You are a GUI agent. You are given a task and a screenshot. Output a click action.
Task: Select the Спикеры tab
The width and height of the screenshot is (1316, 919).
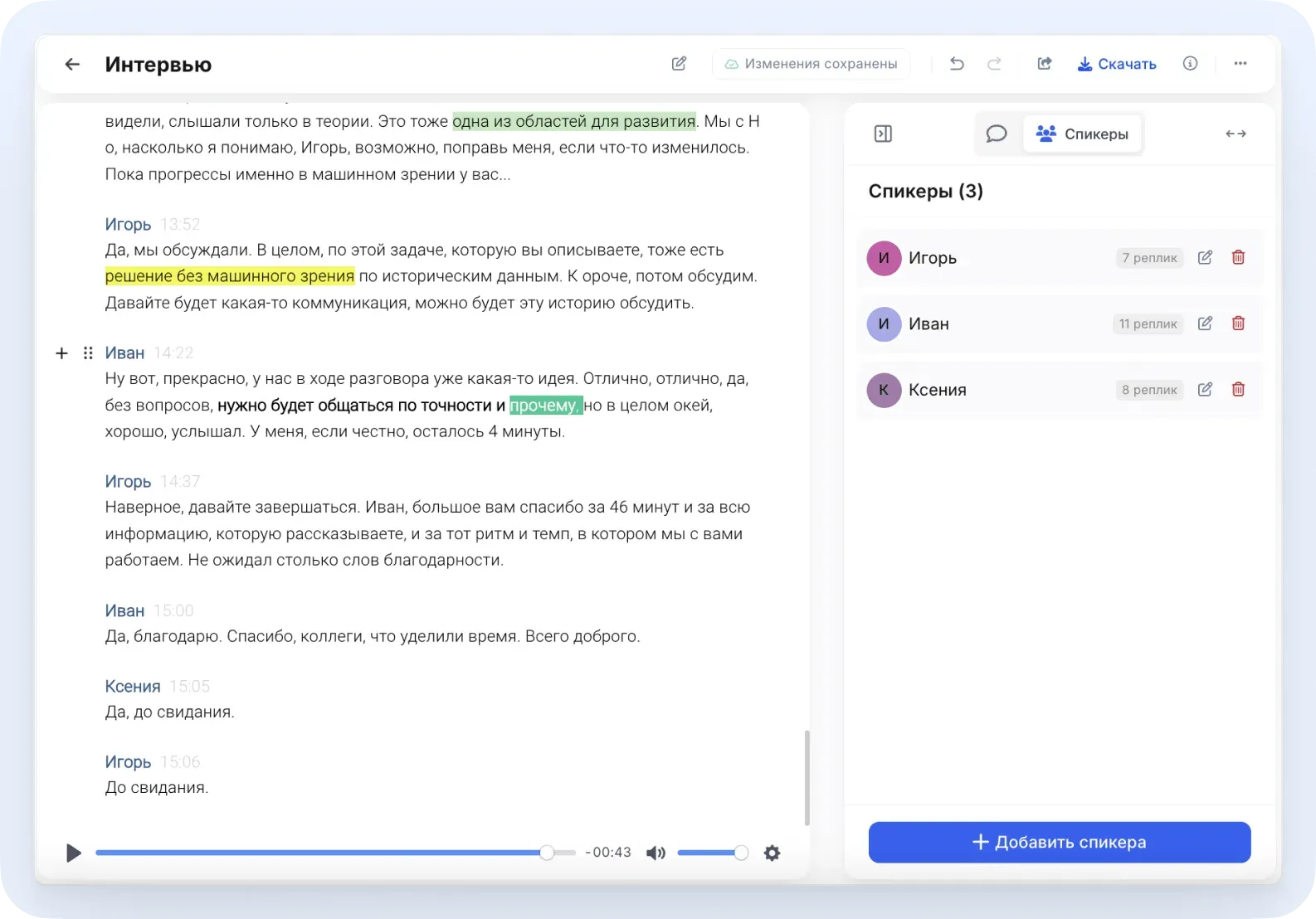[x=1082, y=134]
